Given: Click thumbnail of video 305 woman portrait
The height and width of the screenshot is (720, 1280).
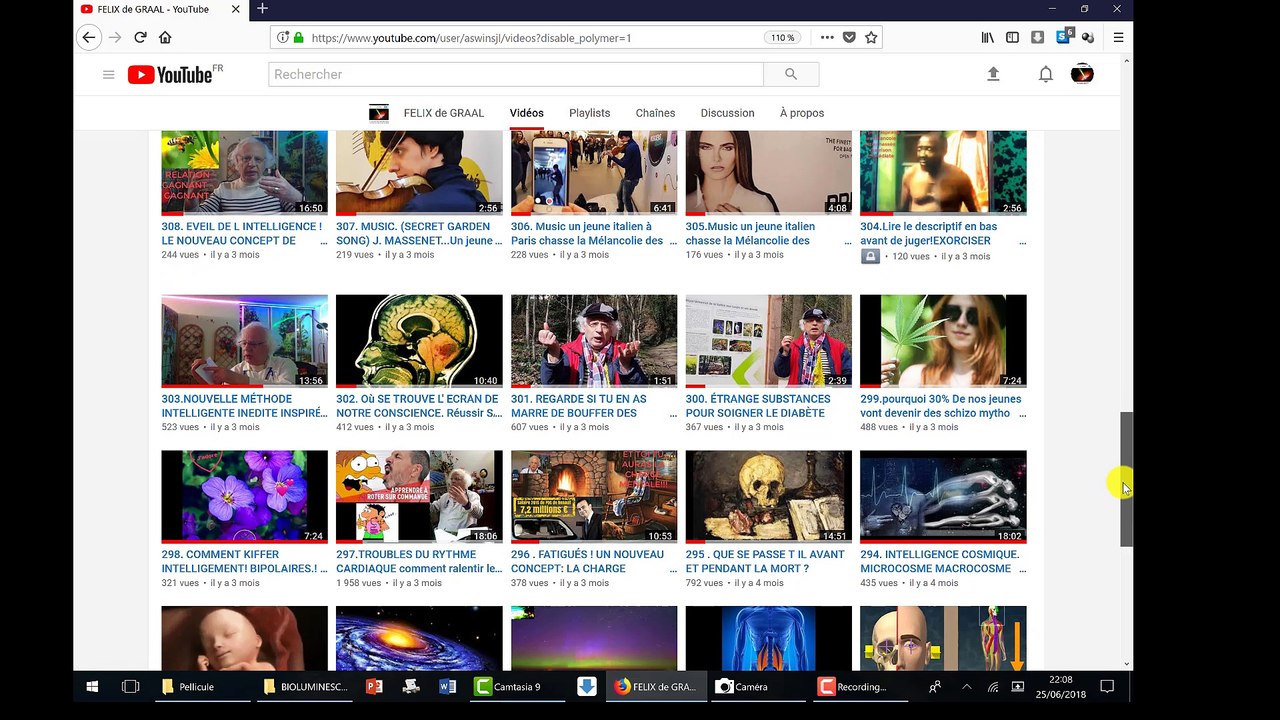Looking at the screenshot, I should click(x=768, y=172).
